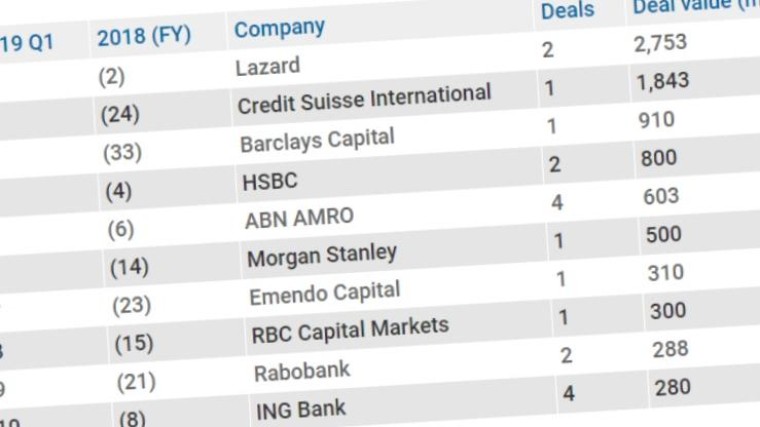Select Emendo Capital in the list
The width and height of the screenshot is (760, 427).
click(324, 294)
